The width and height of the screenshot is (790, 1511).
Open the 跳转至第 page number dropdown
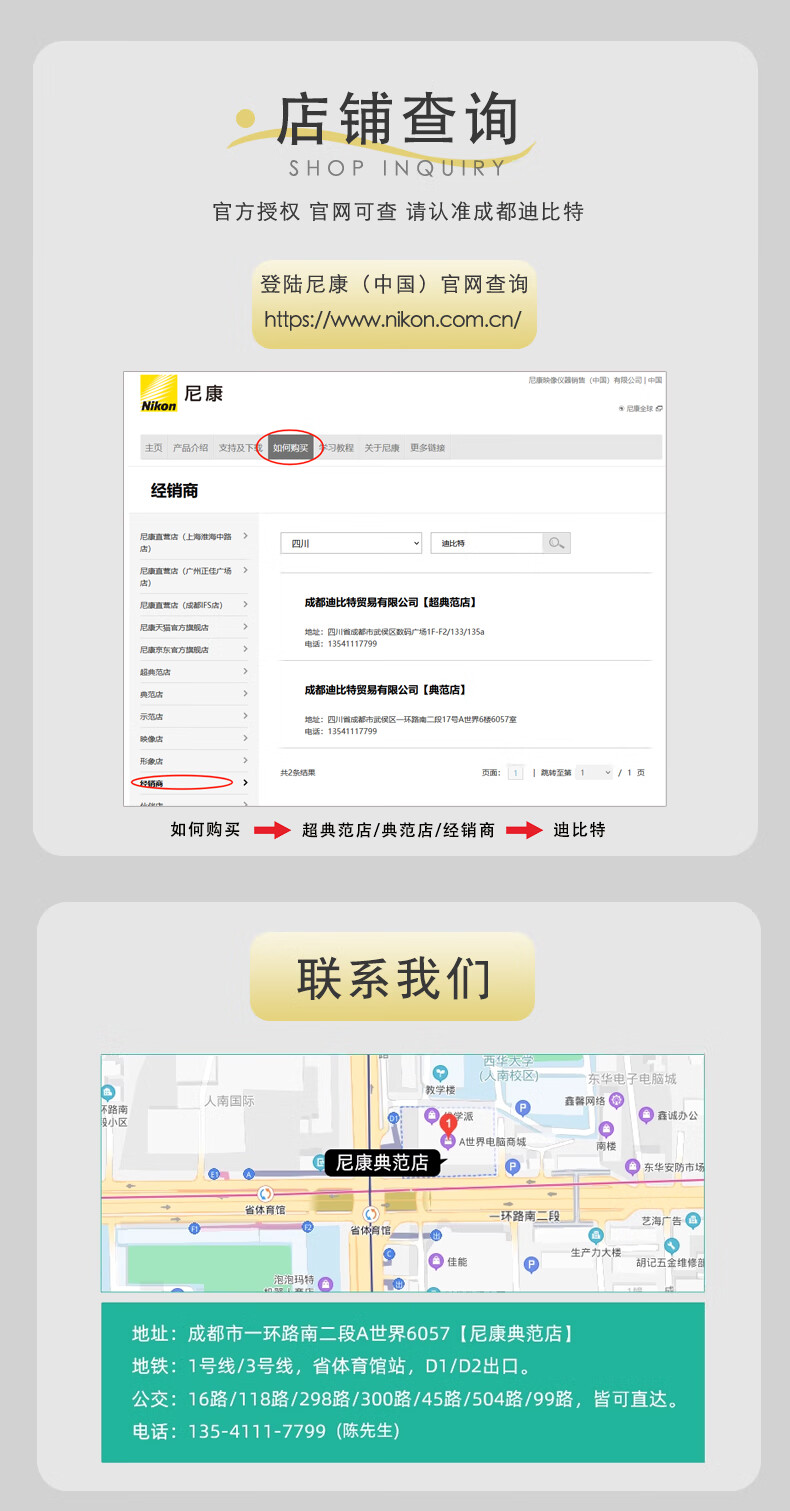click(x=593, y=772)
